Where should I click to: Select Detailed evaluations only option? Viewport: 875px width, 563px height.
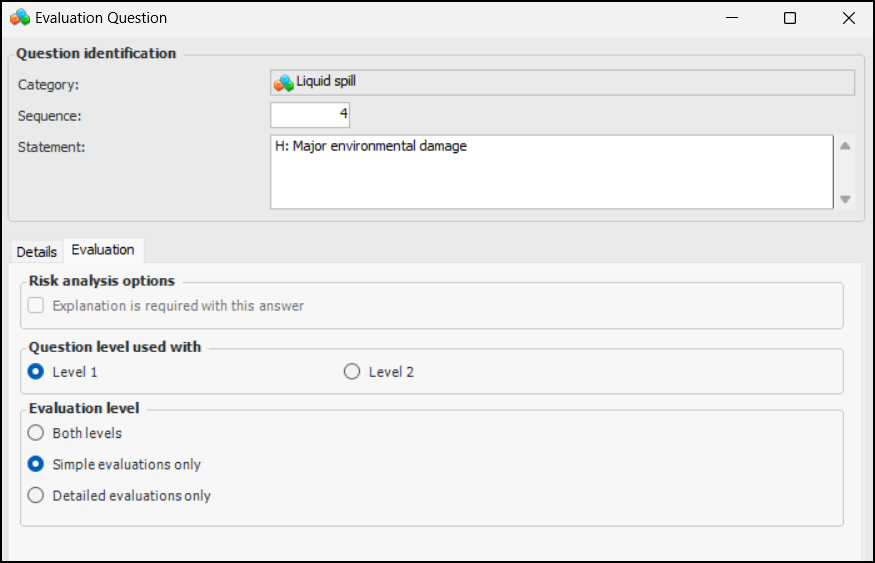coord(36,495)
